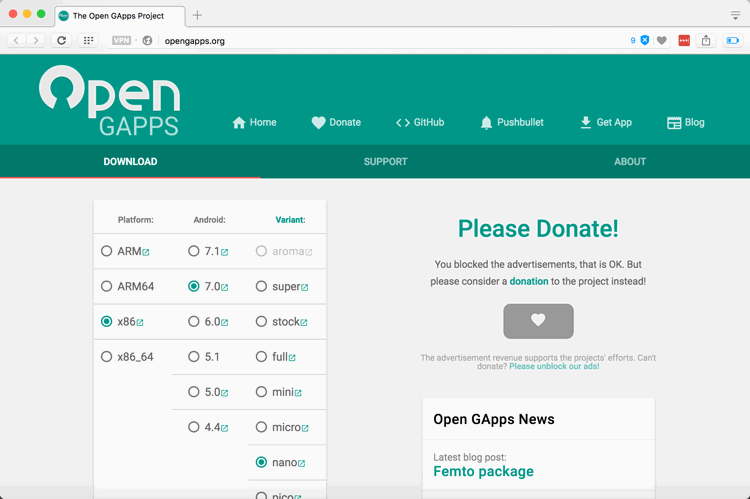This screenshot has height=499, width=750.
Task: Open the tab menu icon at top right
Action: coord(735,15)
